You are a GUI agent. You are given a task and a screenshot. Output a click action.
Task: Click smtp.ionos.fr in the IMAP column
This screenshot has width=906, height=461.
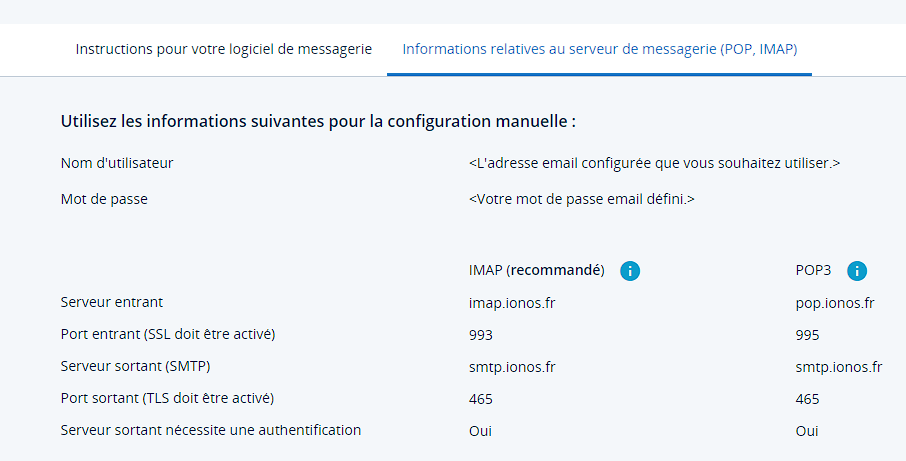click(x=512, y=367)
